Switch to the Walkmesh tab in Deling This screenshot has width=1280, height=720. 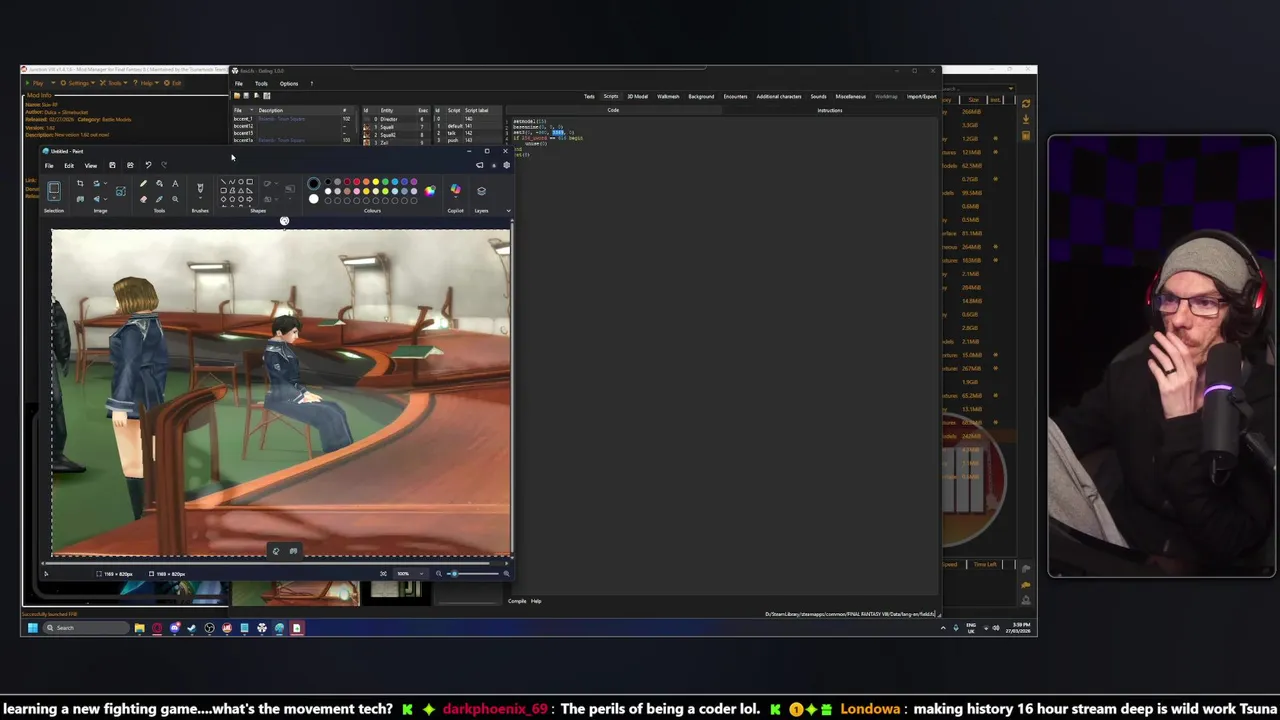click(x=668, y=97)
